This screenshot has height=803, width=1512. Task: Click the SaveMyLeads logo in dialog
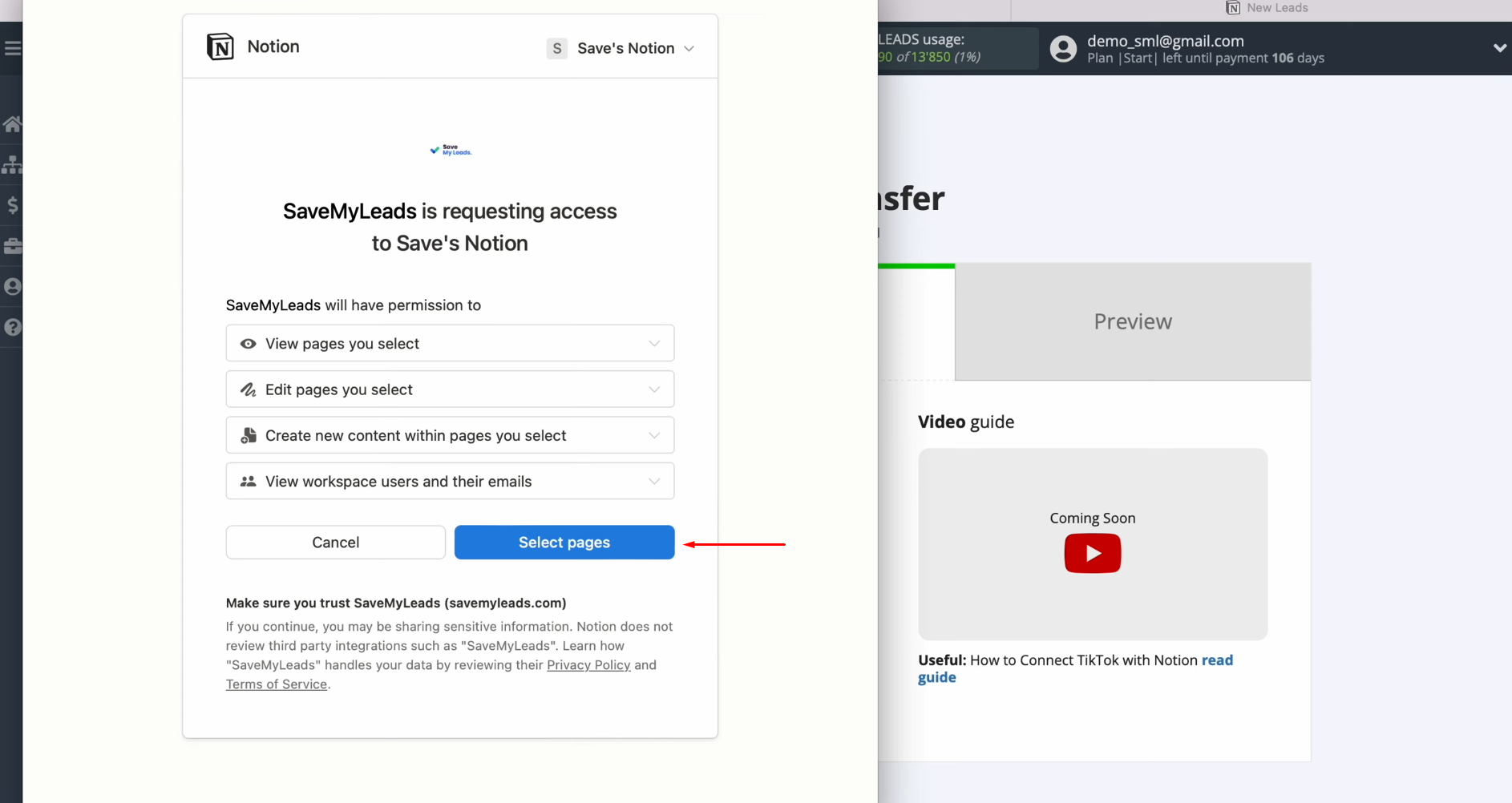click(451, 150)
